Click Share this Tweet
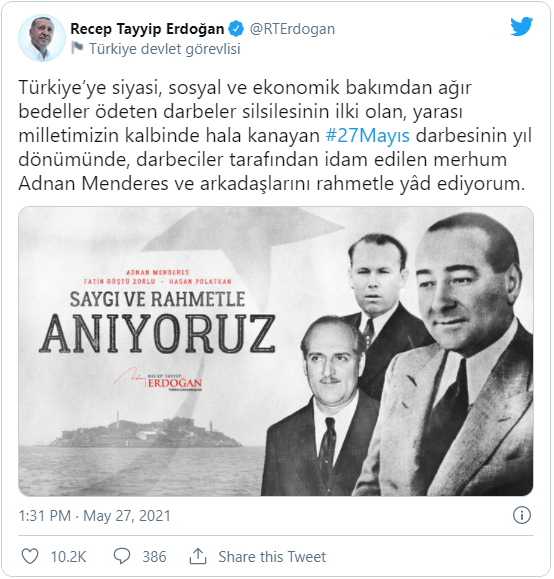The width and height of the screenshot is (554, 579). (272, 556)
